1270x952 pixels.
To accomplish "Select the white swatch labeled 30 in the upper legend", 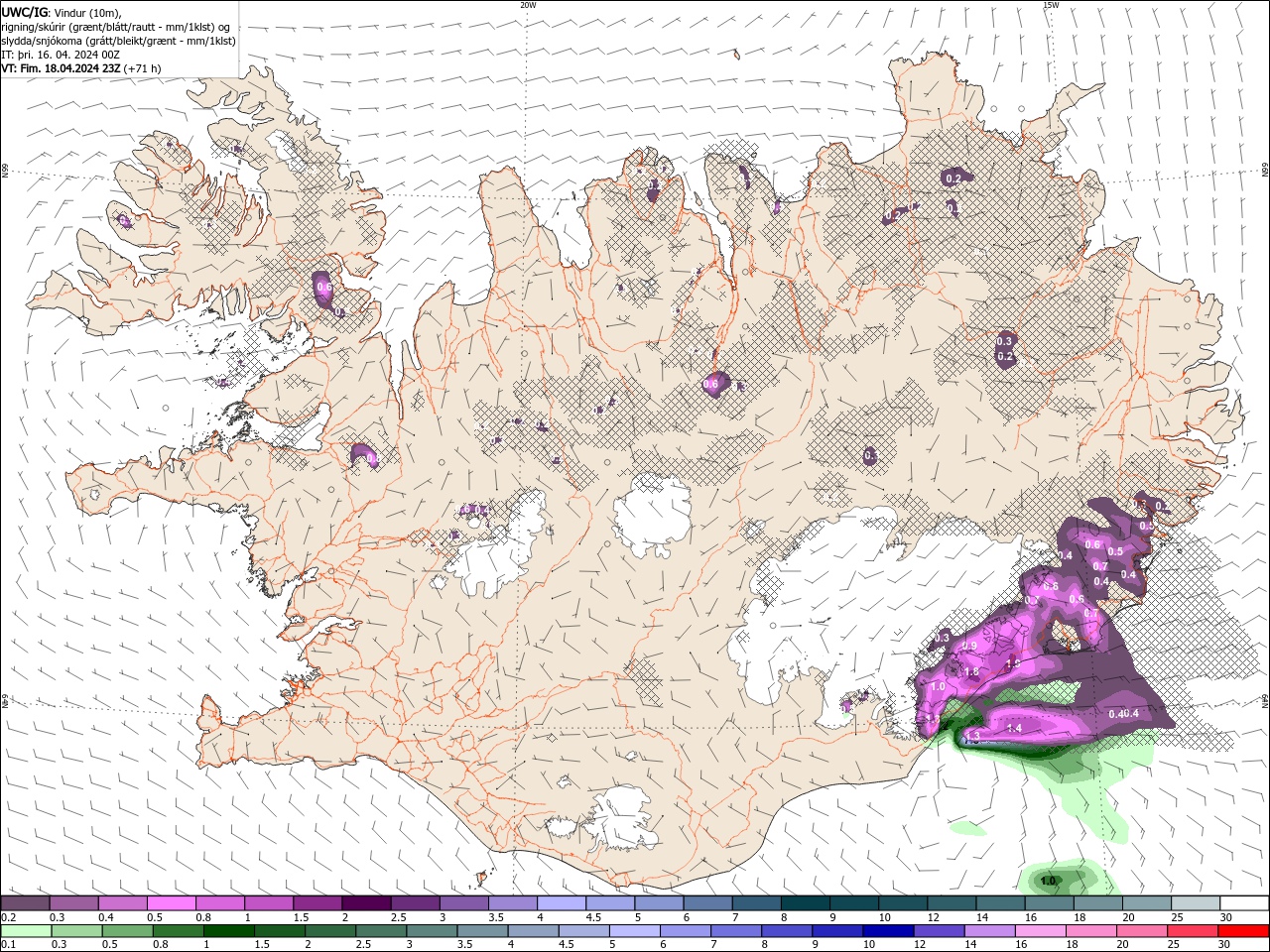I will (x=1244, y=903).
